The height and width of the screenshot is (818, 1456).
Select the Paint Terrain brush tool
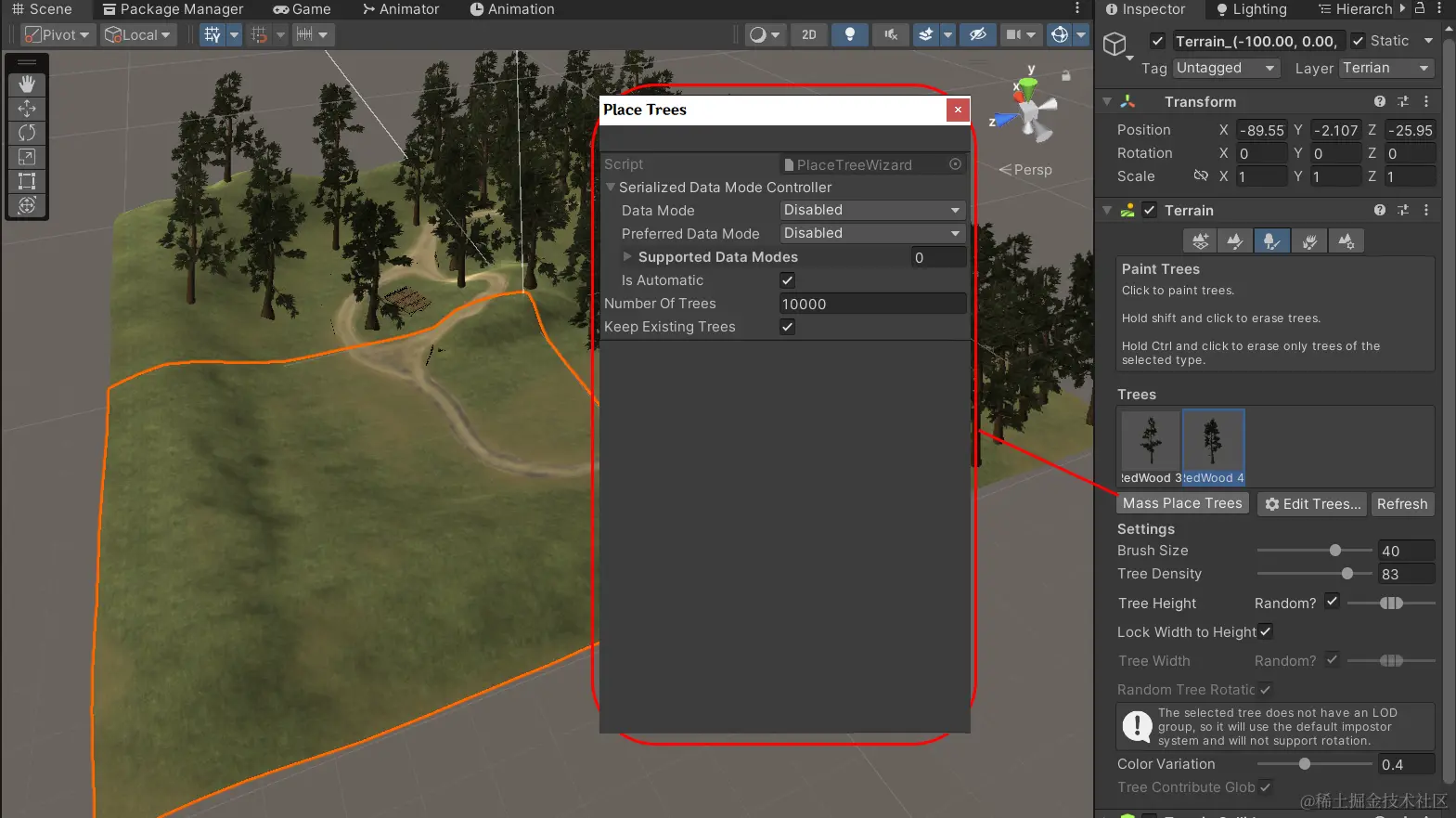[x=1235, y=241]
